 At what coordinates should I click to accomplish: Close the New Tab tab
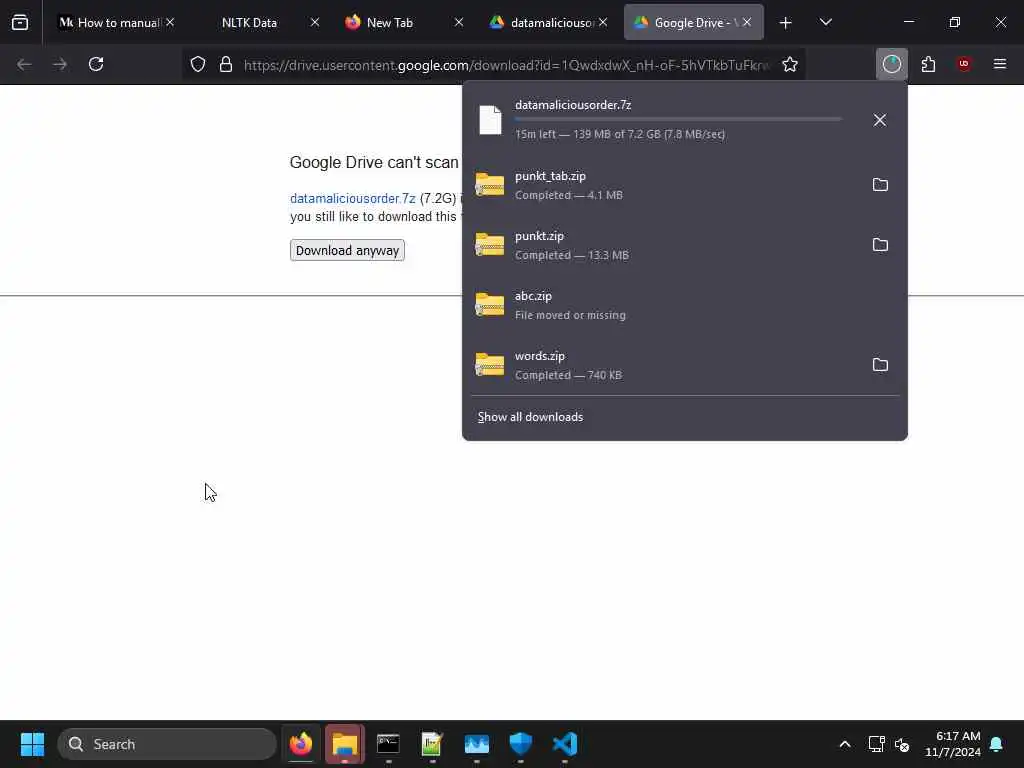coord(459,22)
